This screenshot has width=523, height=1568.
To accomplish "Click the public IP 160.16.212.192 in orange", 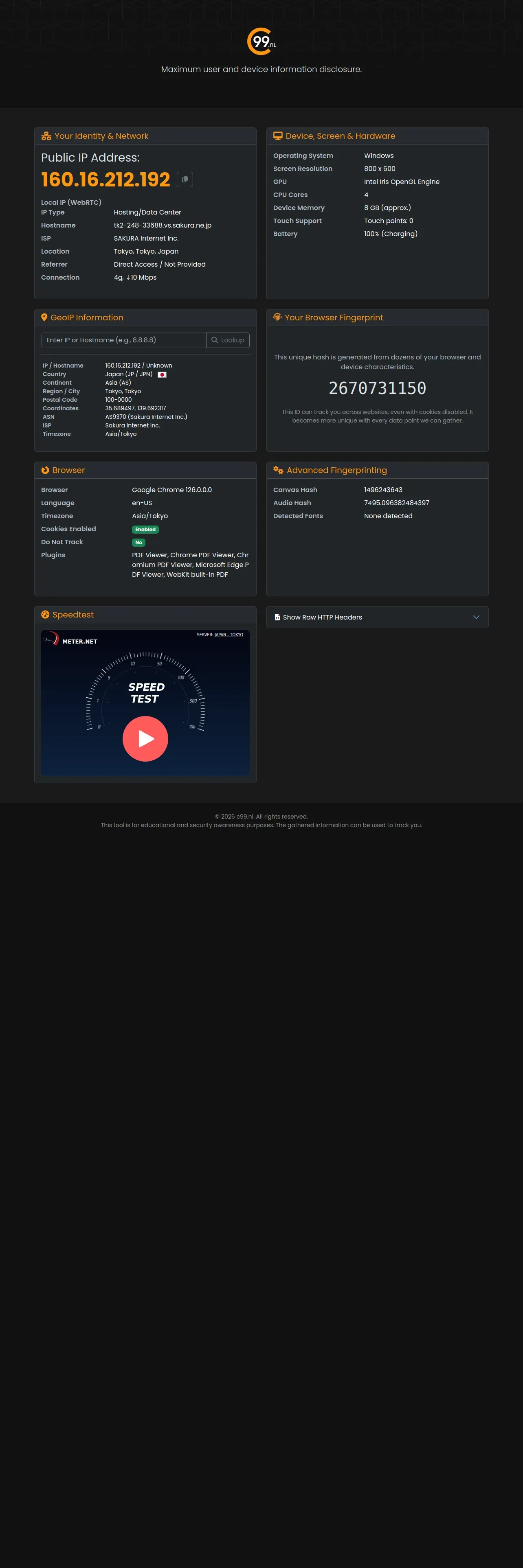I will pos(105,180).
